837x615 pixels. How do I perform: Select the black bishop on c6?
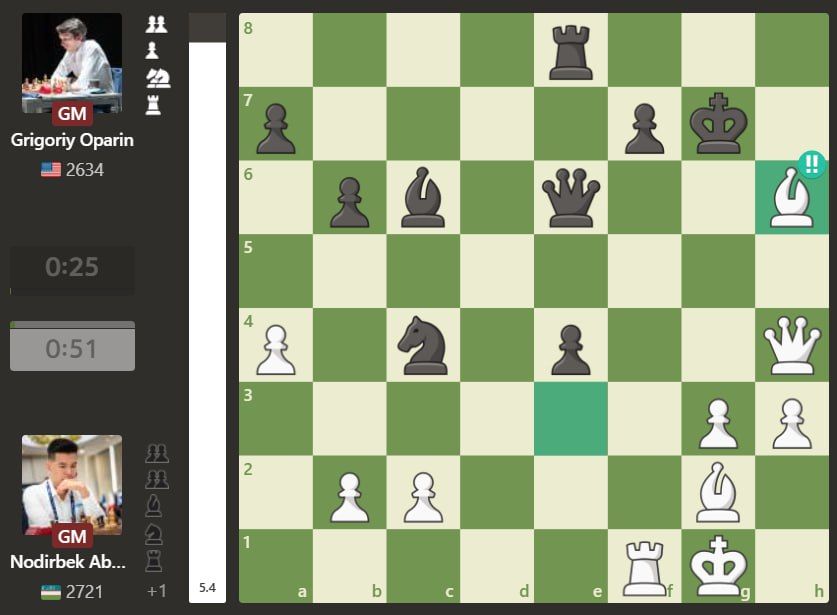tap(423, 198)
